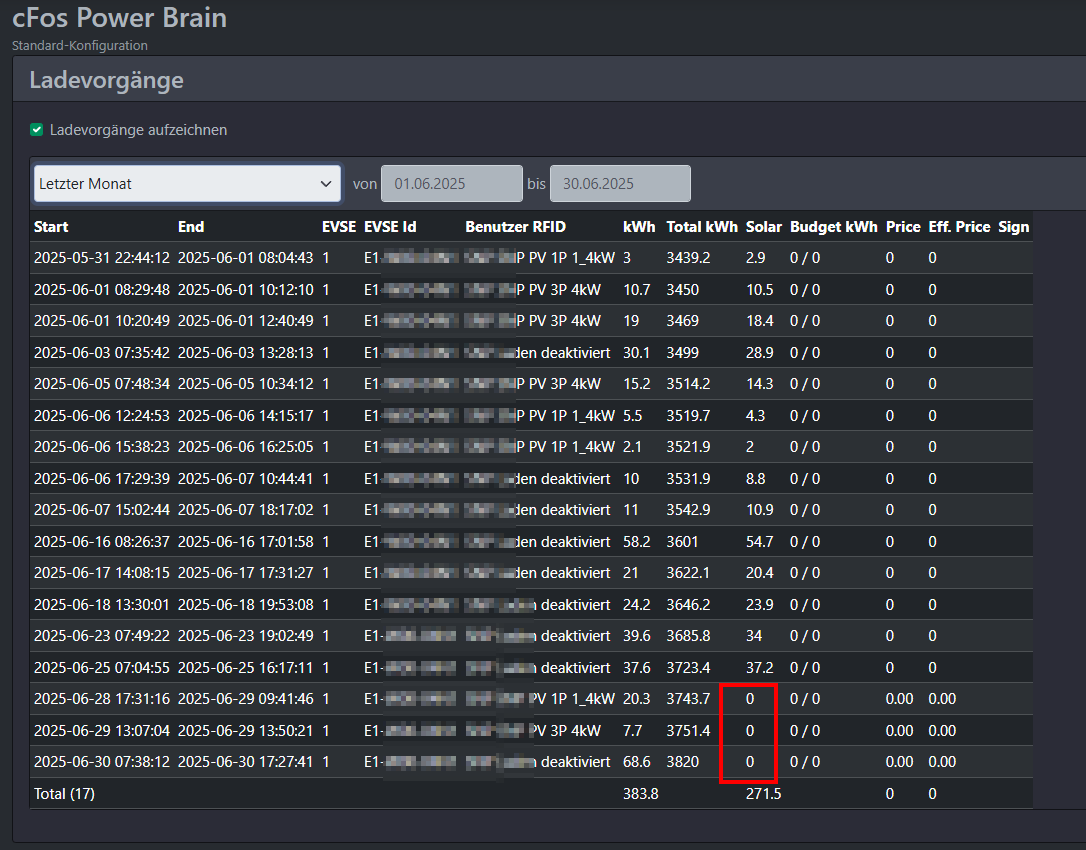Viewport: 1086px width, 850px height.
Task: Click the cFos Power Brain title
Action: (x=120, y=17)
